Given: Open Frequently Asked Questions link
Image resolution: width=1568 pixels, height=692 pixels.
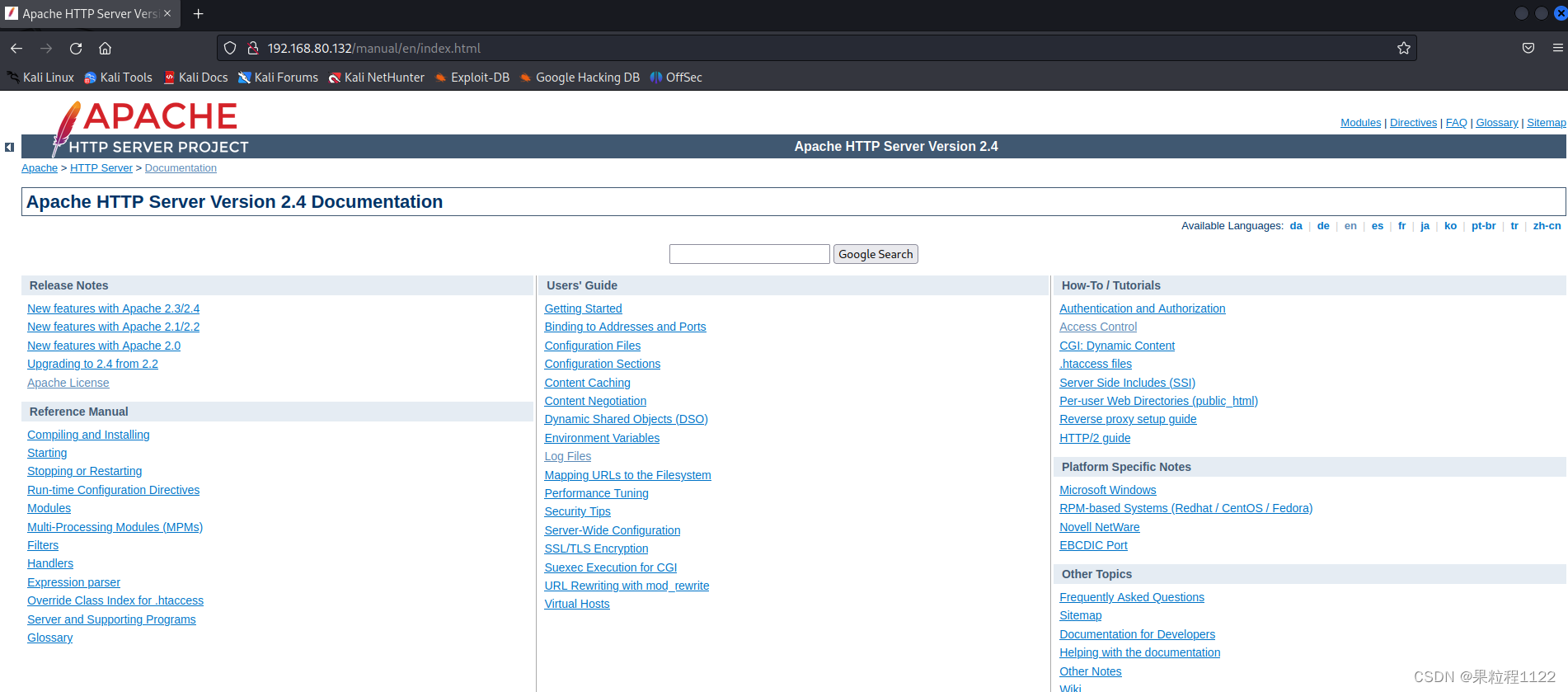Looking at the screenshot, I should tap(1131, 597).
